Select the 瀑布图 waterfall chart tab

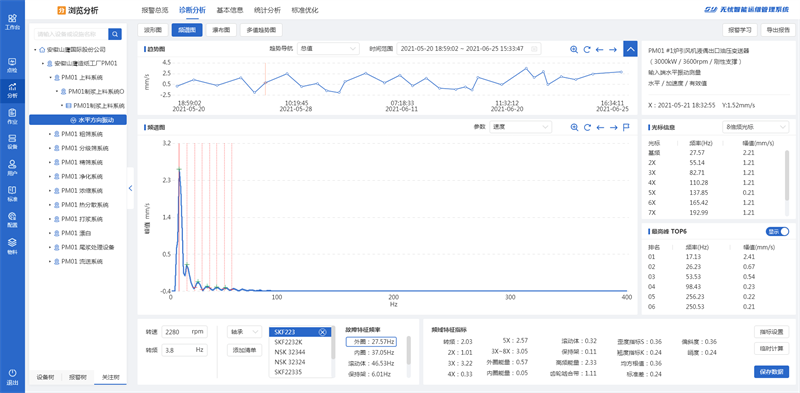pyautogui.click(x=221, y=30)
